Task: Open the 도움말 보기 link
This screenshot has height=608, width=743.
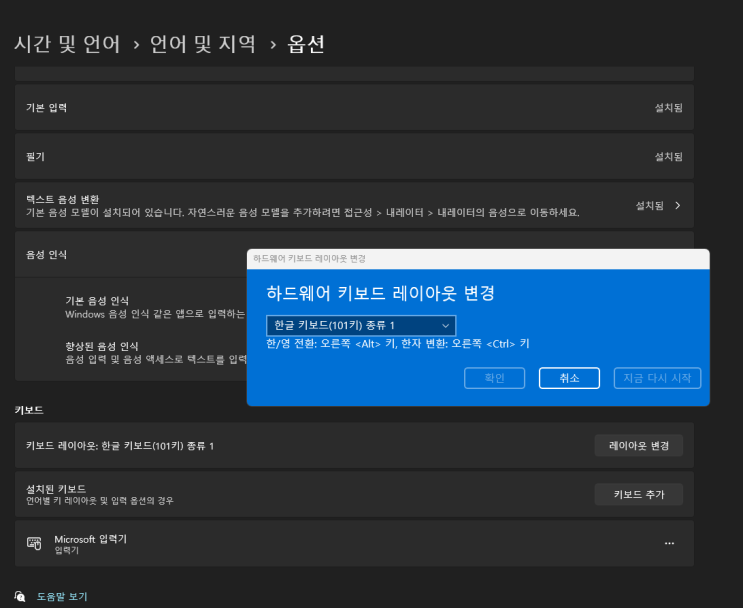Action: (62, 597)
